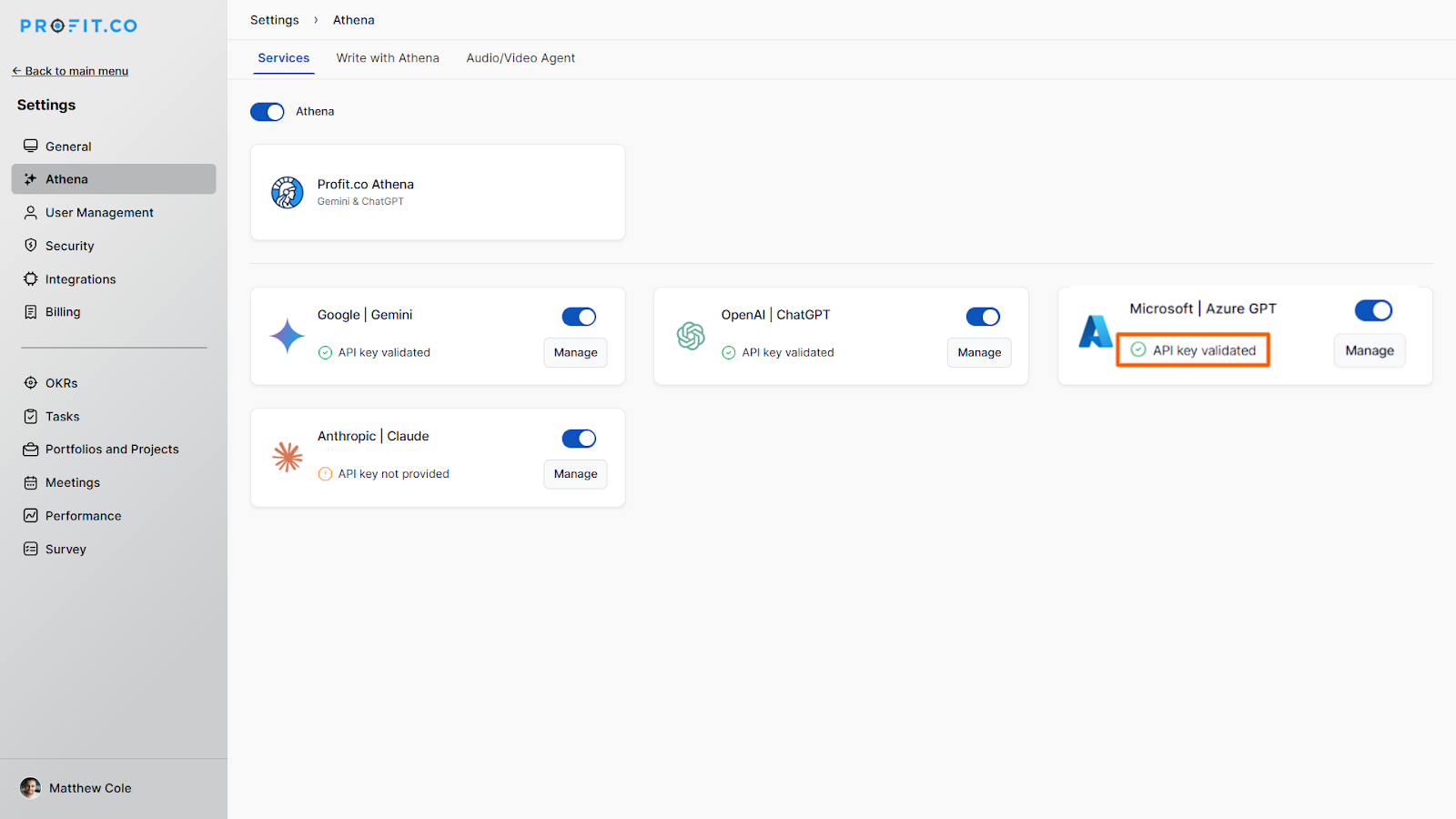Click the Microsoft Azure logo icon

[x=1096, y=331]
